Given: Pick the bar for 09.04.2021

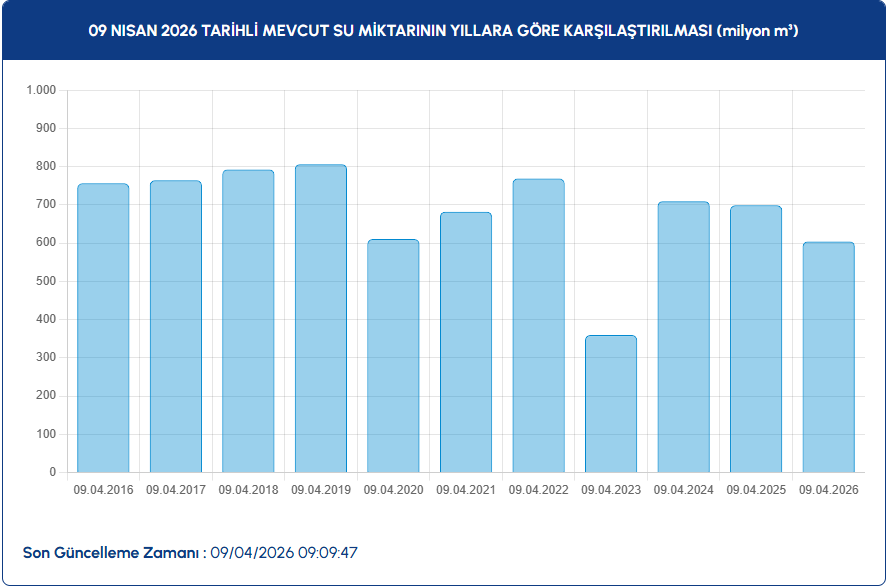Looking at the screenshot, I should (x=466, y=342).
